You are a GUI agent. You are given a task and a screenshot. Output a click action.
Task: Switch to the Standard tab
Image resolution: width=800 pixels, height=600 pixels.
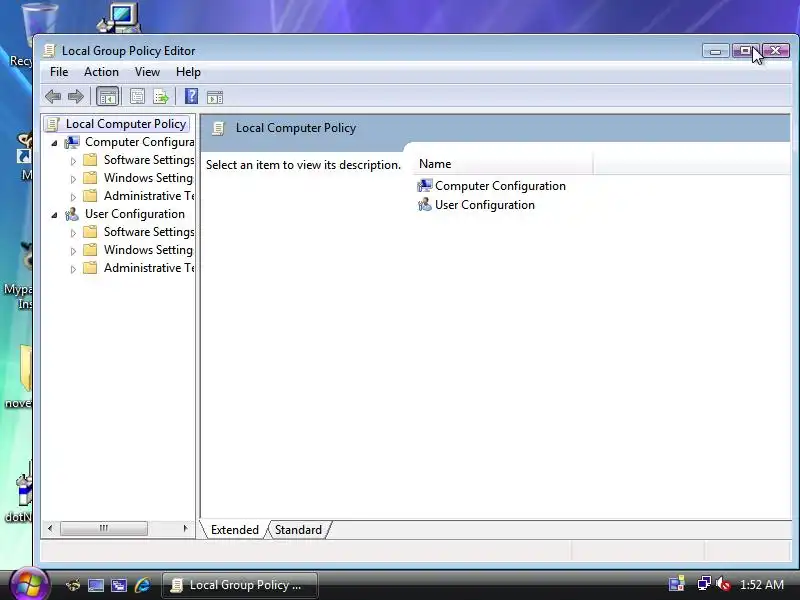[x=298, y=530]
